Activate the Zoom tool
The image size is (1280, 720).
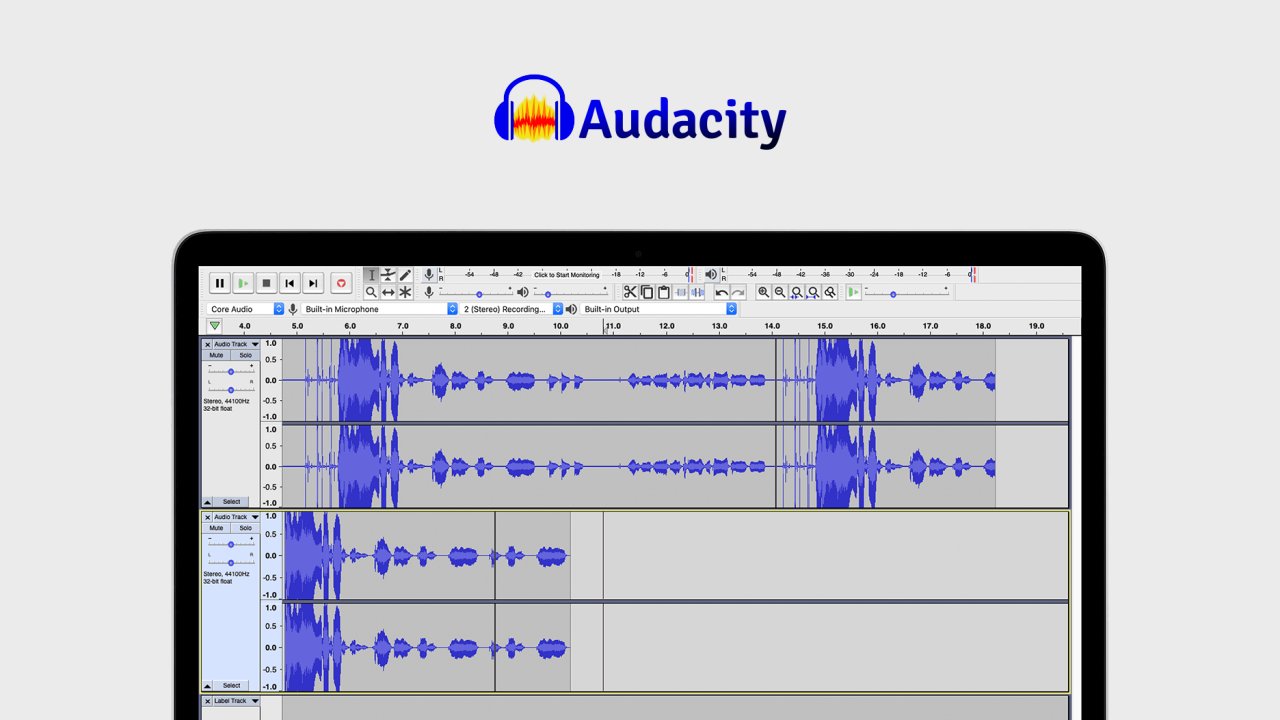tap(371, 291)
